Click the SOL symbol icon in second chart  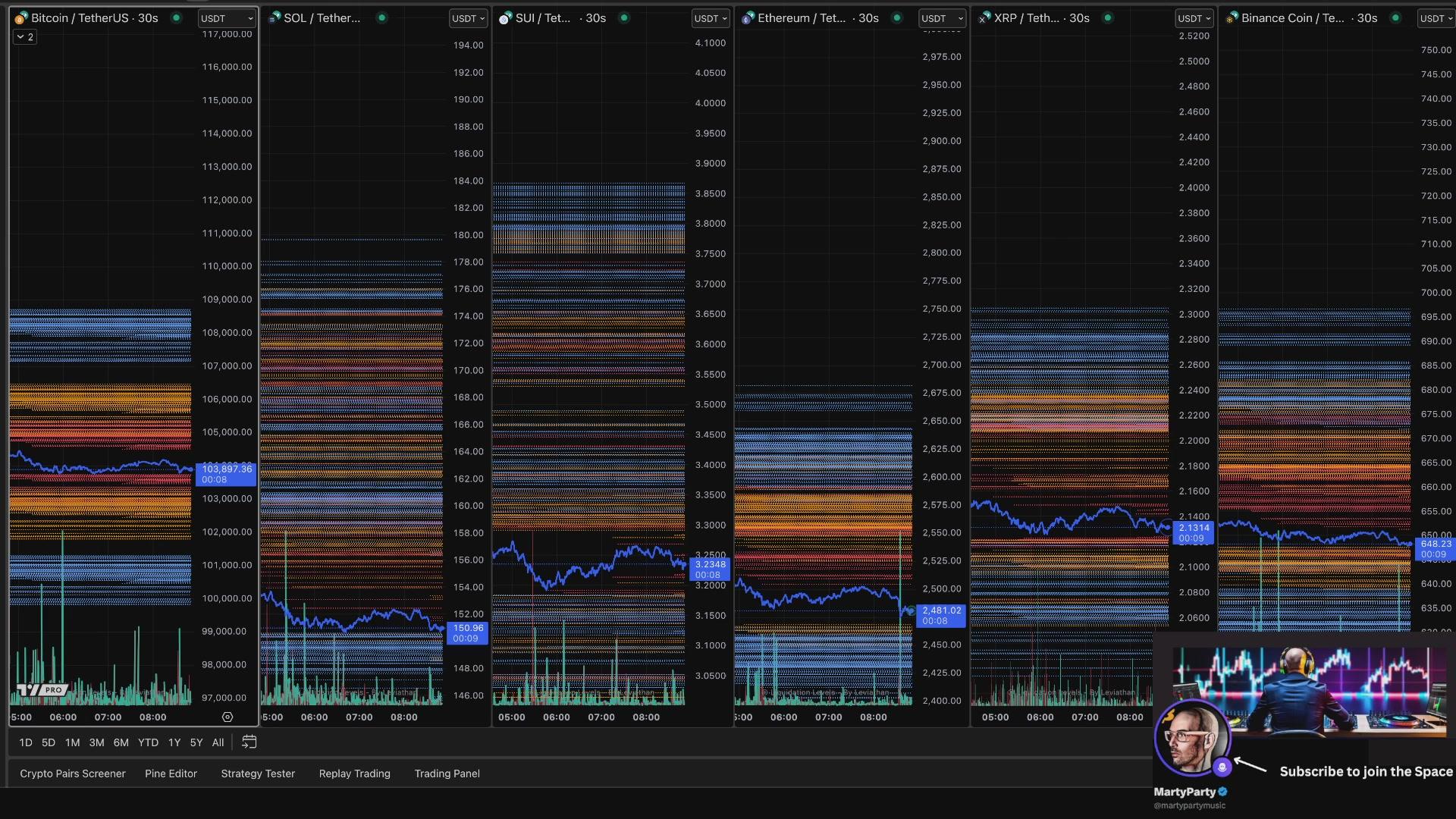coord(275,18)
